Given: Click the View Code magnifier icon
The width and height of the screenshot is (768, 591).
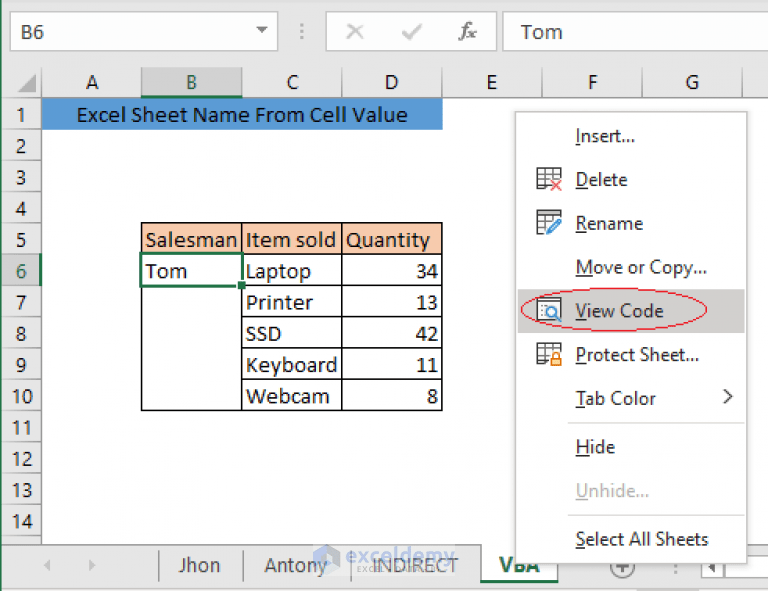Looking at the screenshot, I should click(x=549, y=311).
